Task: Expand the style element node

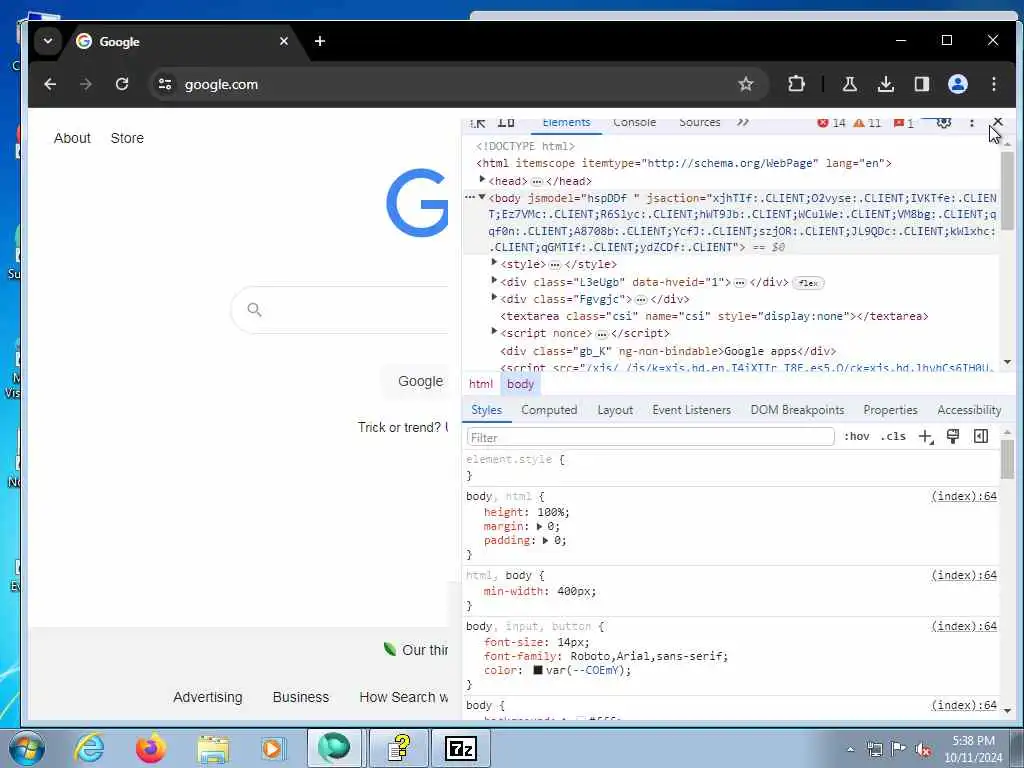Action: (494, 263)
